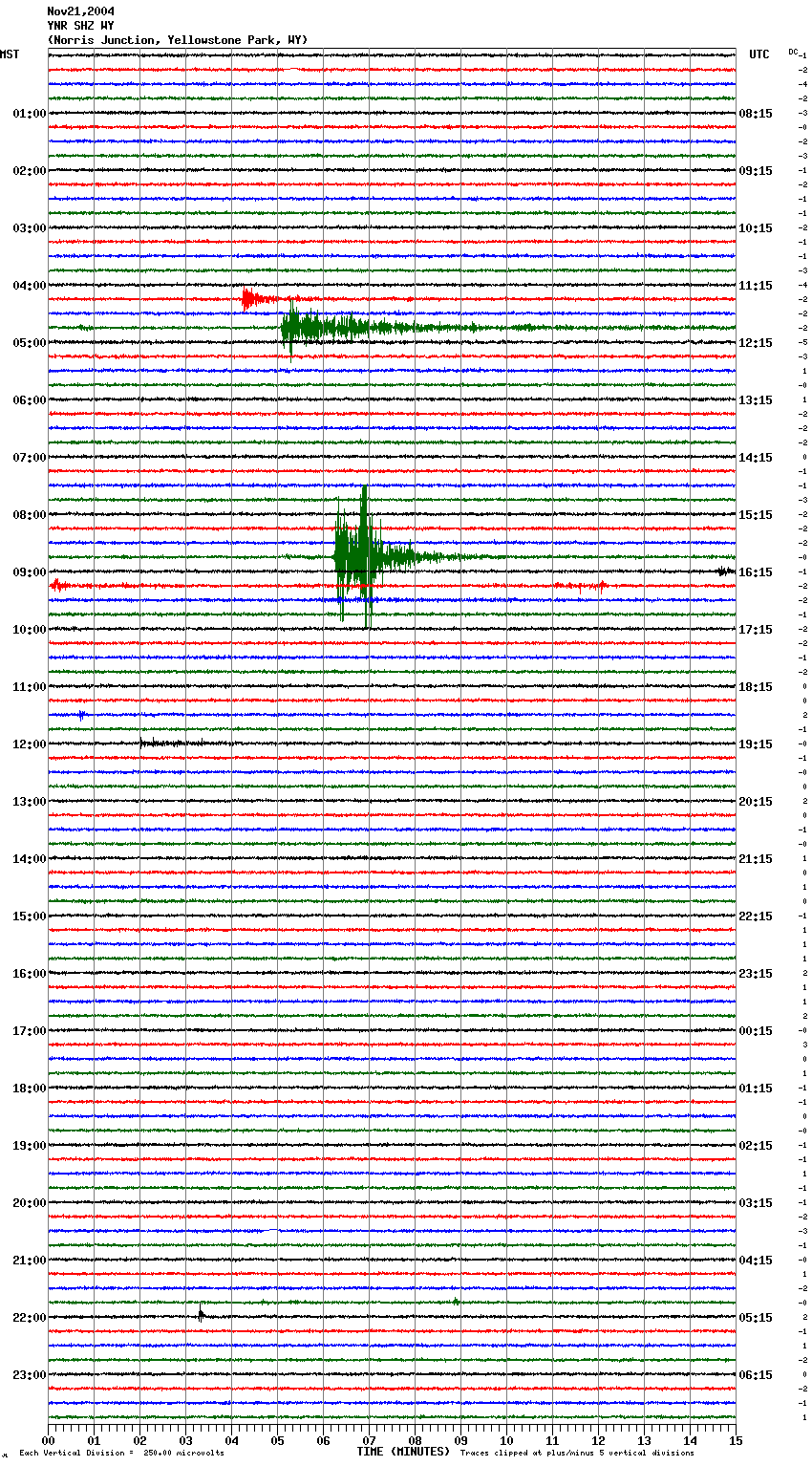Click the 23:00 MST hour label

tap(30, 1375)
